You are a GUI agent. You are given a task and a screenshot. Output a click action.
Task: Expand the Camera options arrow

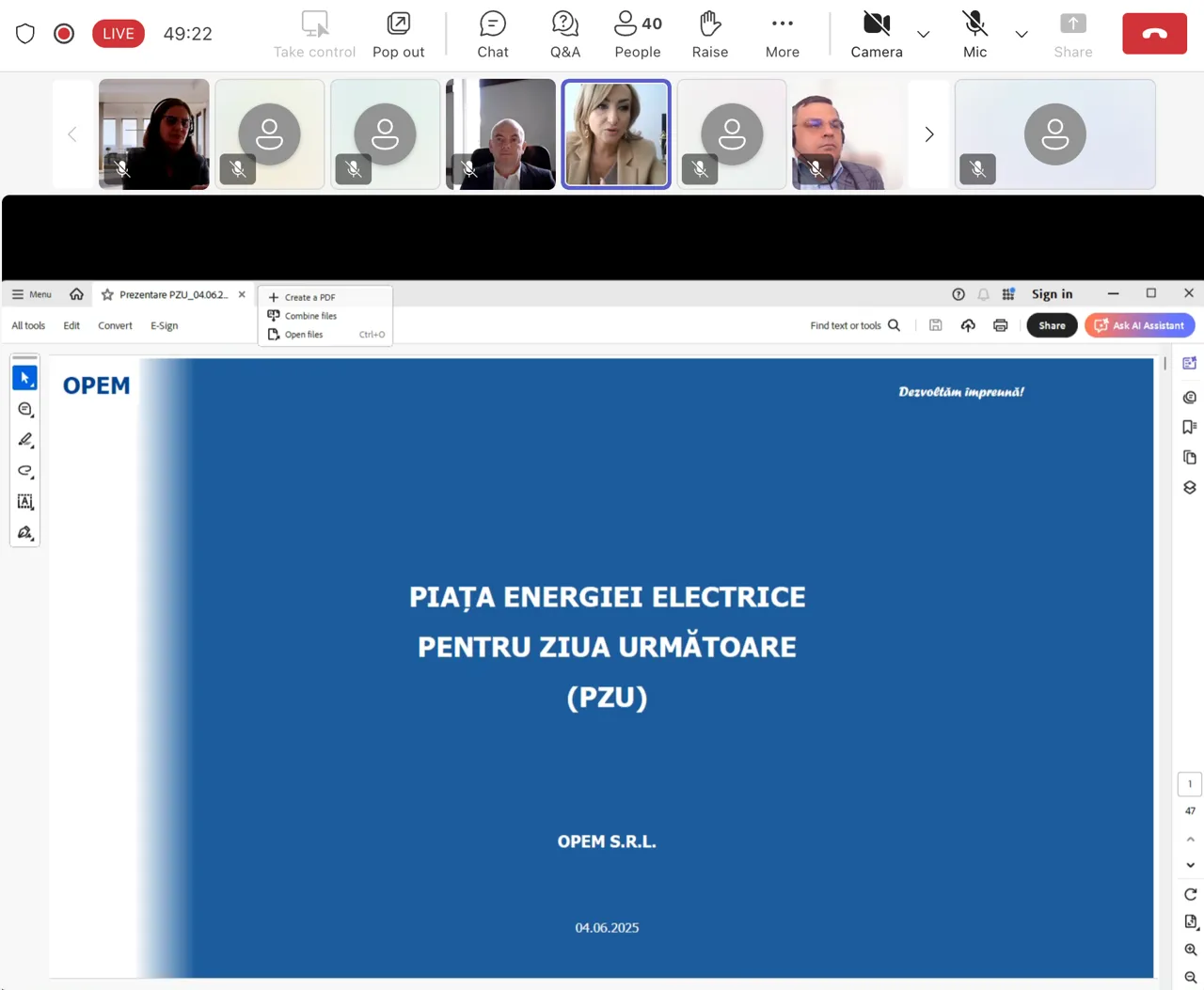(924, 34)
